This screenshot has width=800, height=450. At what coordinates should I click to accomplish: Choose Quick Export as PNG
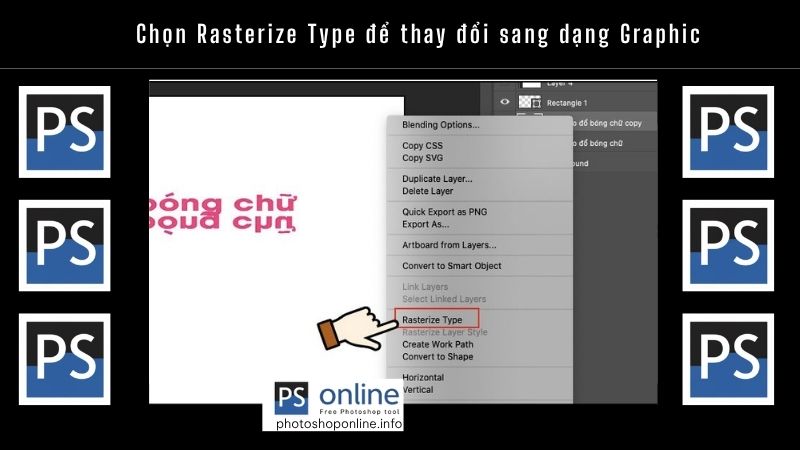coord(444,212)
